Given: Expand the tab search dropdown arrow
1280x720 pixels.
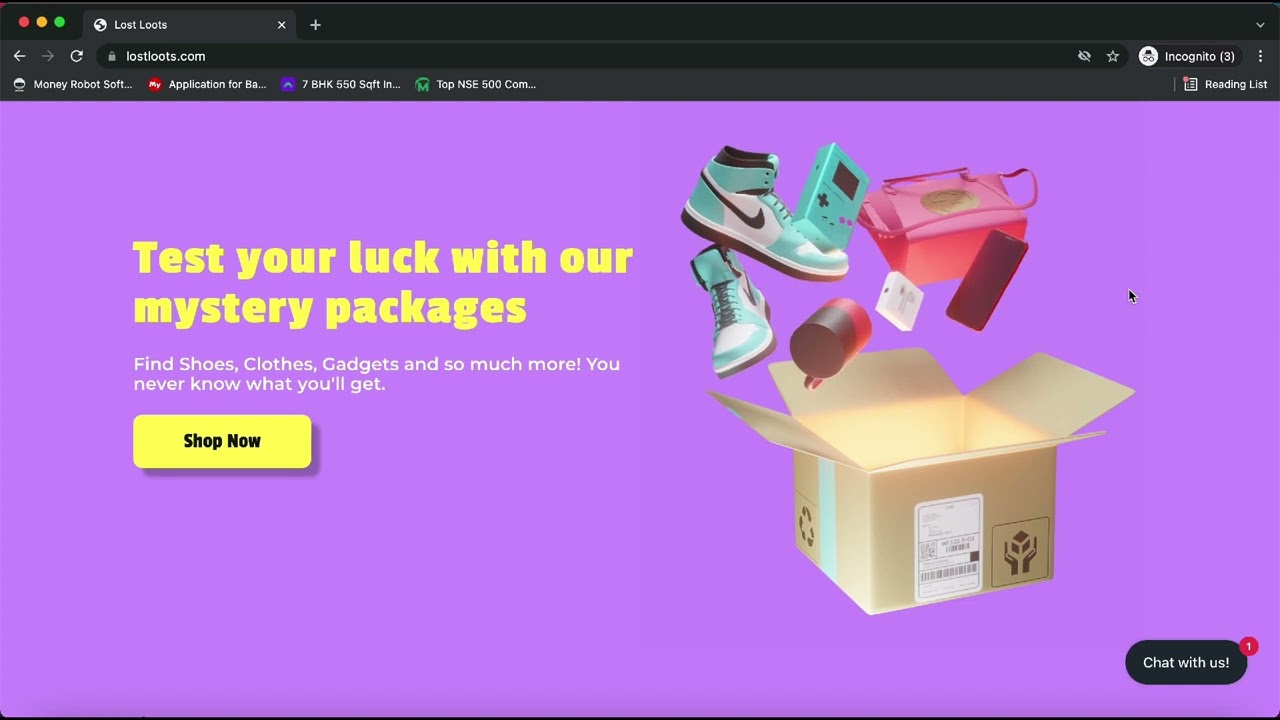Looking at the screenshot, I should click(x=1260, y=24).
